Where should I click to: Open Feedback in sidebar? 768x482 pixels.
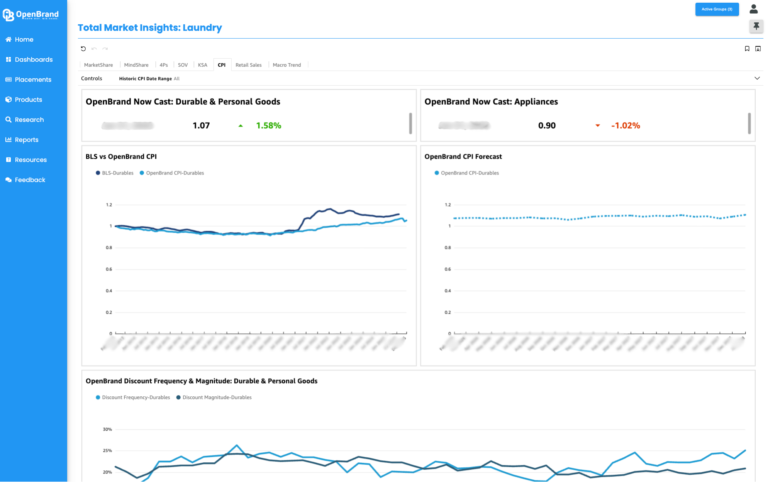tap(25, 180)
